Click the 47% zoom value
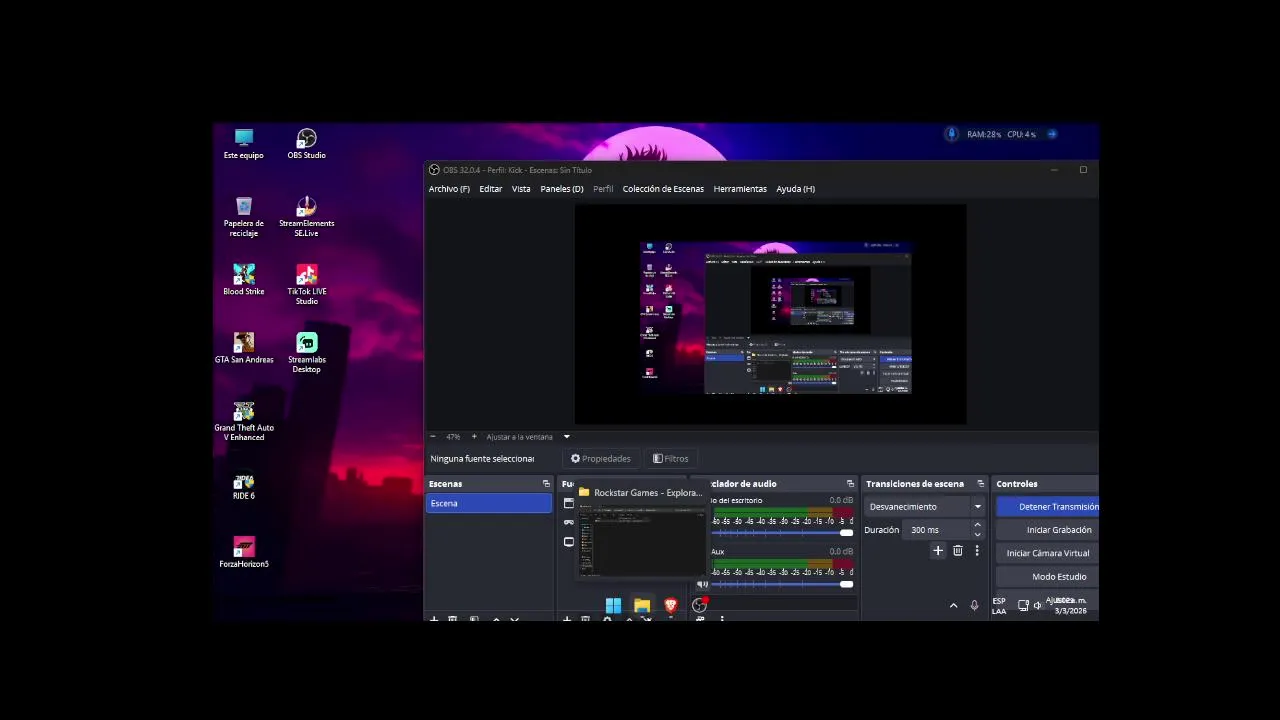This screenshot has height=720, width=1280. tap(453, 437)
